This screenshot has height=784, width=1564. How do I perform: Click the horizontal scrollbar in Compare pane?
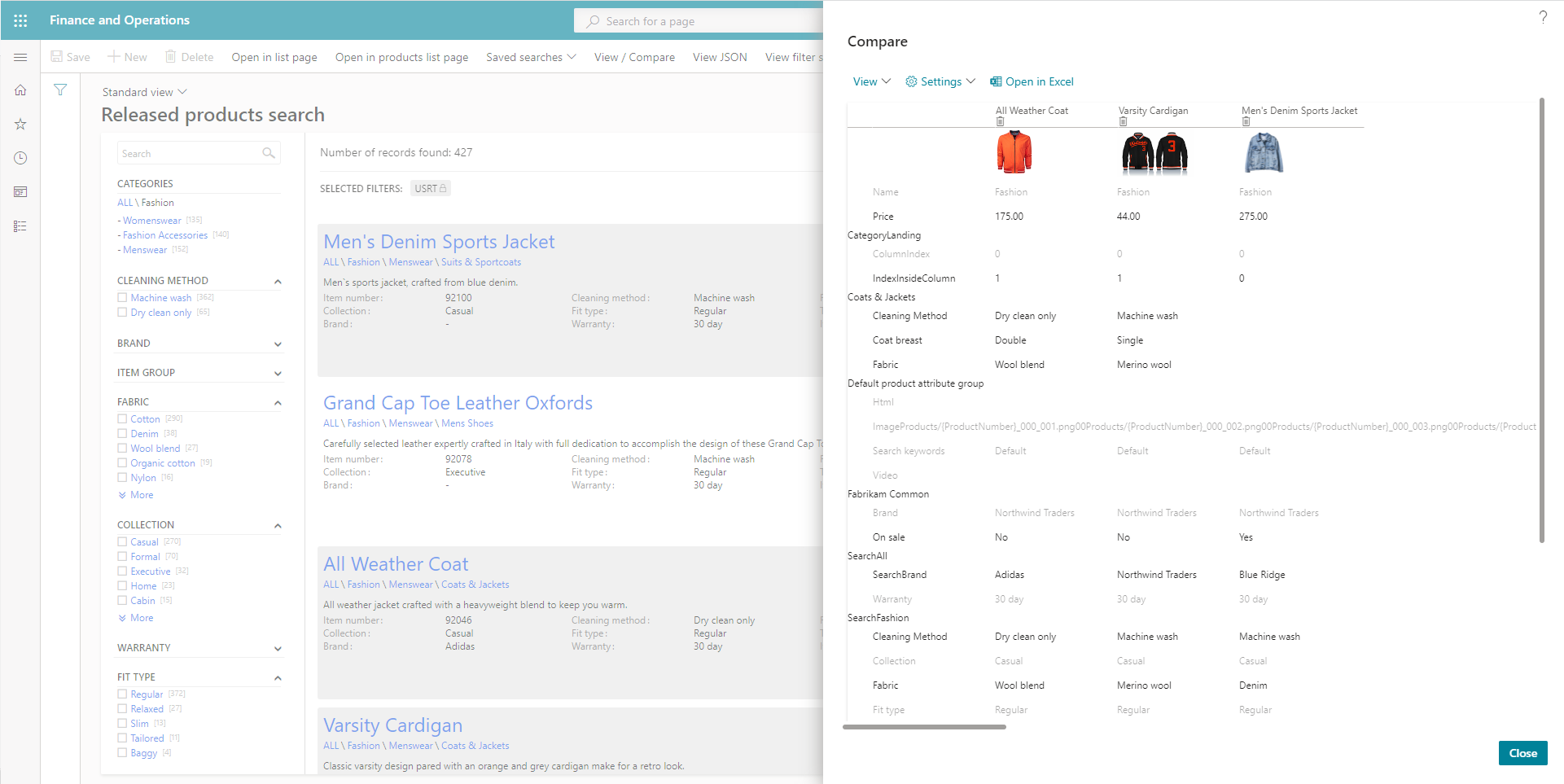pos(924,727)
